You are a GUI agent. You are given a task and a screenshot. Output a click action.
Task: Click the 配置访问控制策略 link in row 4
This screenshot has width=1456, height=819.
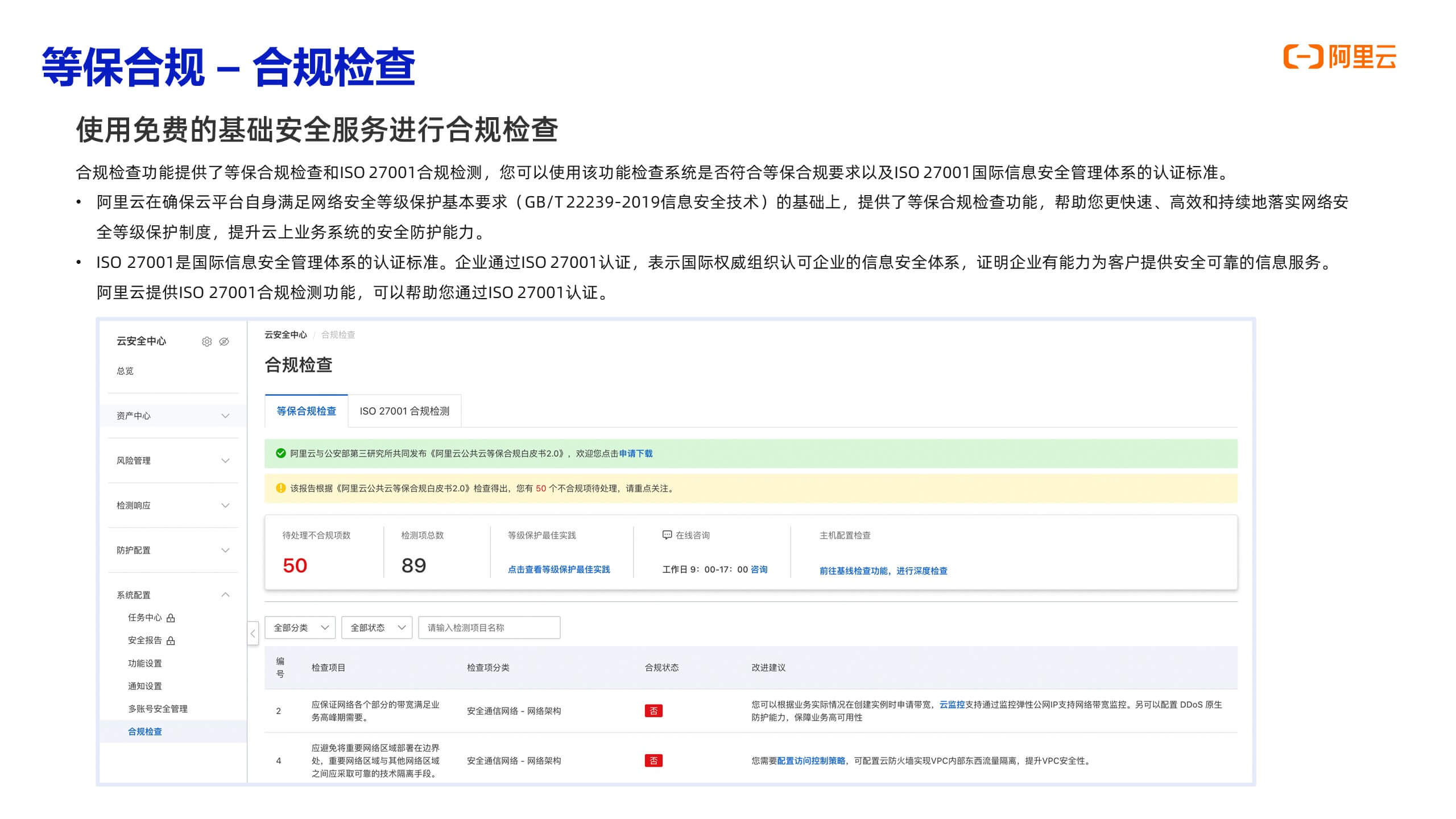[811, 760]
